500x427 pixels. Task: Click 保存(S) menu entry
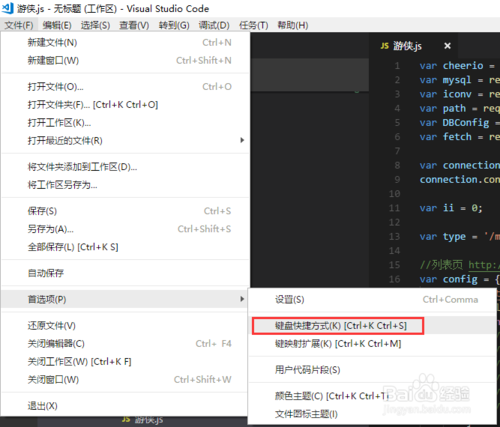pyautogui.click(x=125, y=211)
